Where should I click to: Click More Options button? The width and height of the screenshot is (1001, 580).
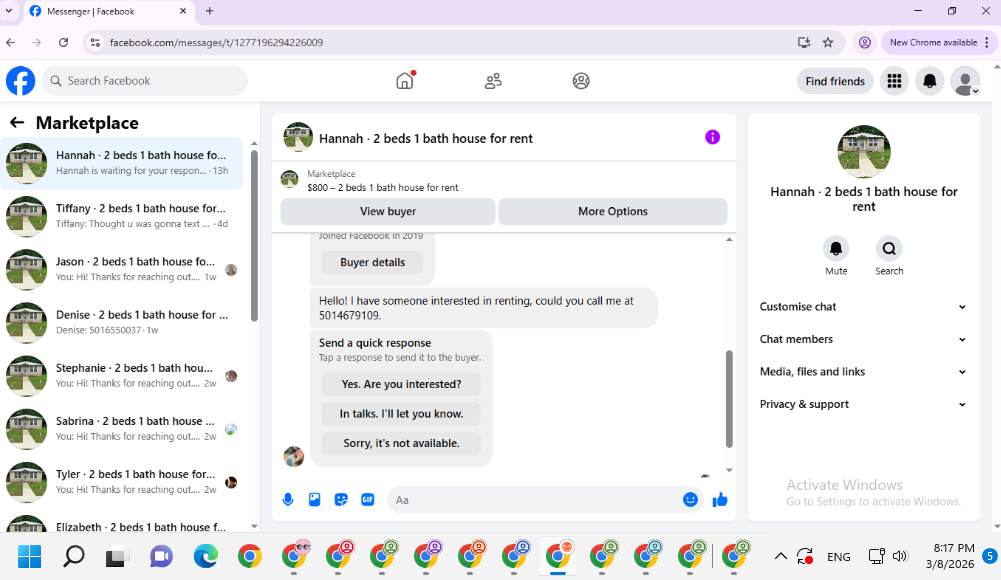tap(612, 211)
